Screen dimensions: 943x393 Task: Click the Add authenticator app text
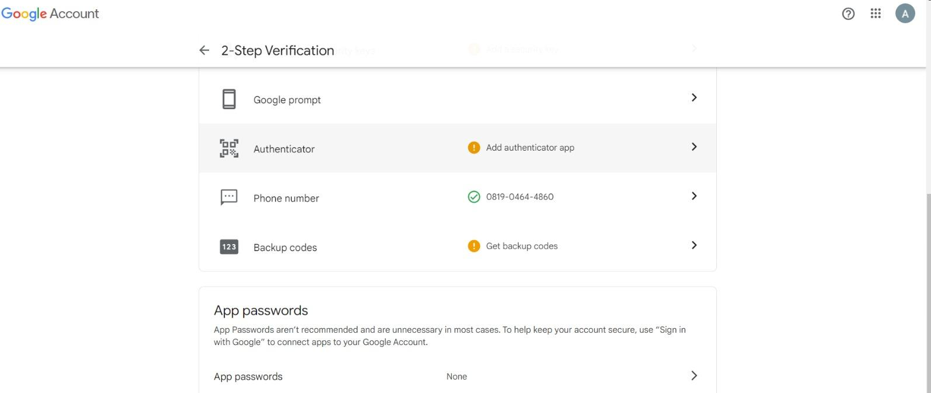pyautogui.click(x=530, y=147)
